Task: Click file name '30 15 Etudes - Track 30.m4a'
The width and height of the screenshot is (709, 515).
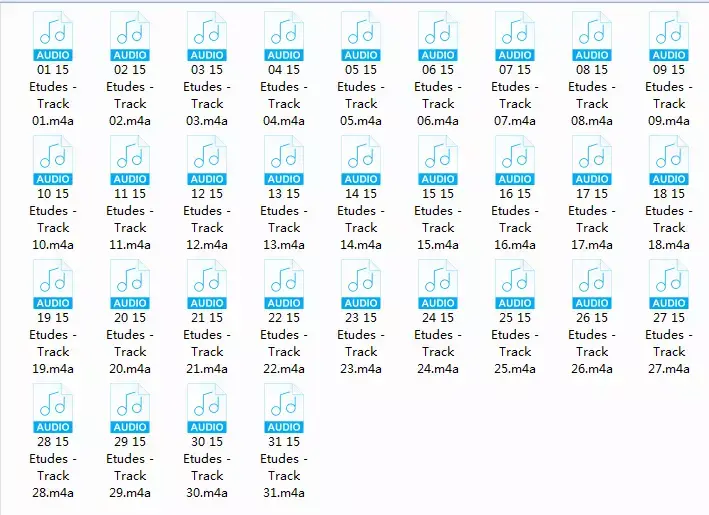Action: [207, 467]
